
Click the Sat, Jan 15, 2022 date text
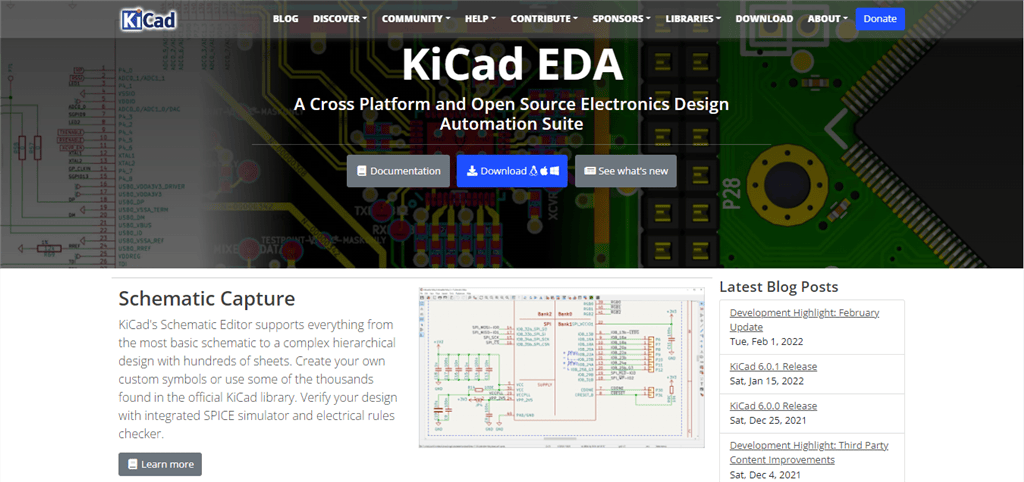pyautogui.click(x=767, y=381)
